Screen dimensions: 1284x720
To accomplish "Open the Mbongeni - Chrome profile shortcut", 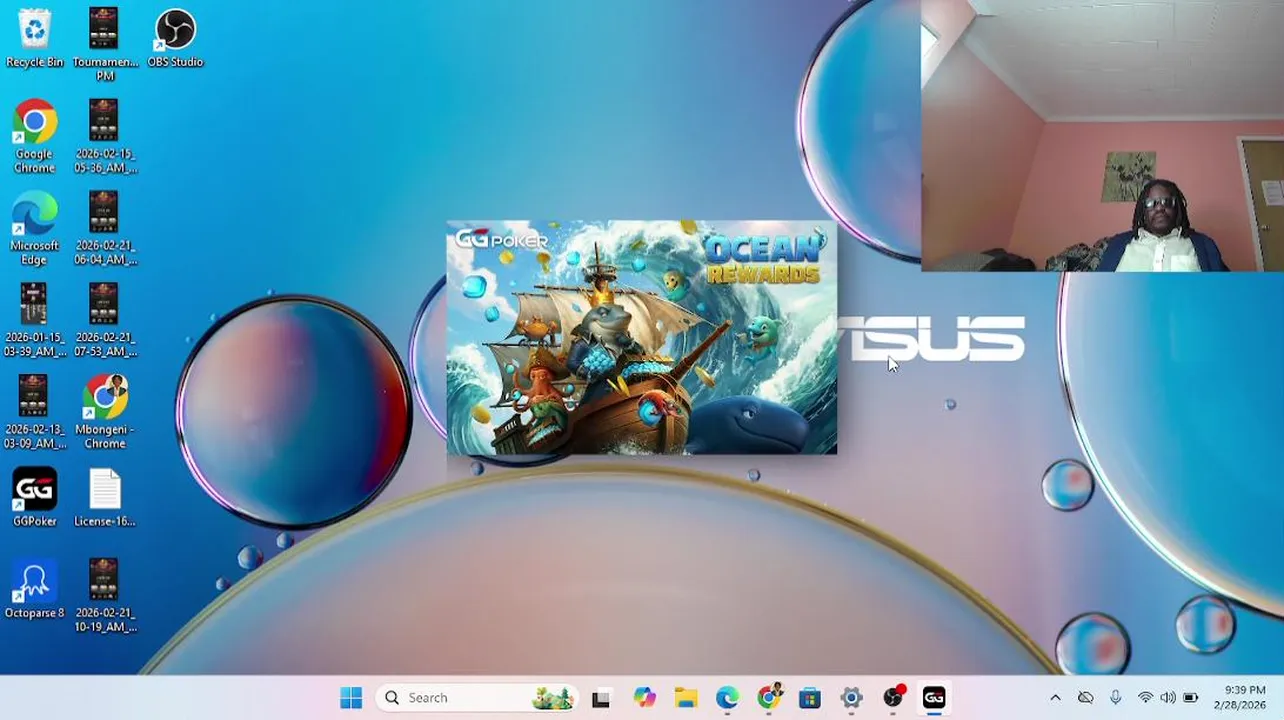I will (104, 412).
